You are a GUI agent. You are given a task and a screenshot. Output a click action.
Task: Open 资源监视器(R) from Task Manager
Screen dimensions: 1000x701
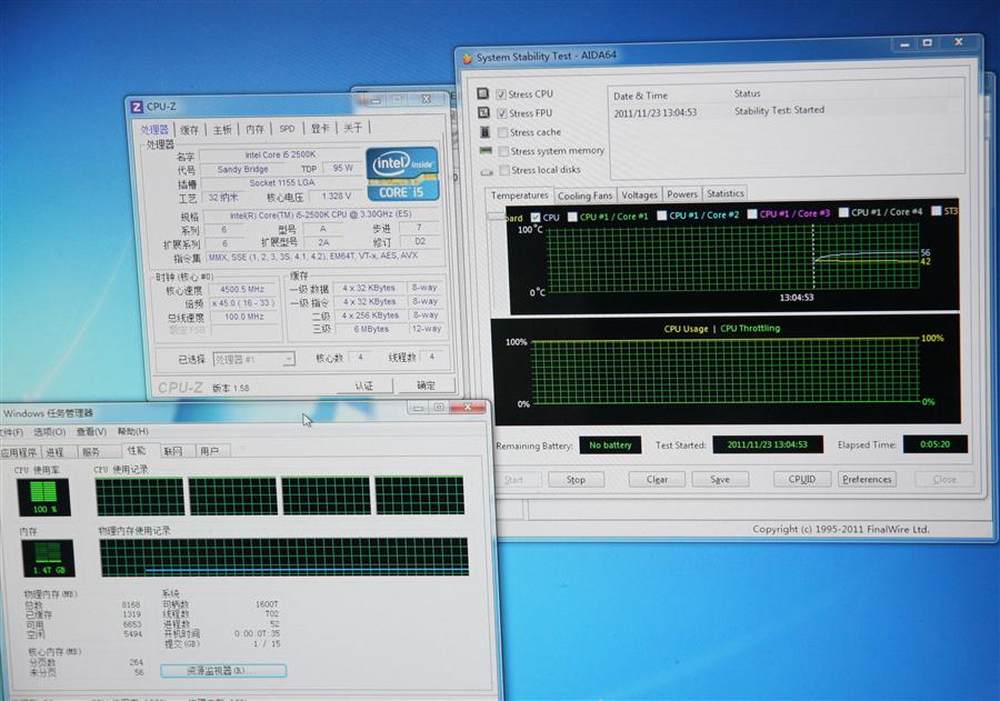(x=223, y=670)
